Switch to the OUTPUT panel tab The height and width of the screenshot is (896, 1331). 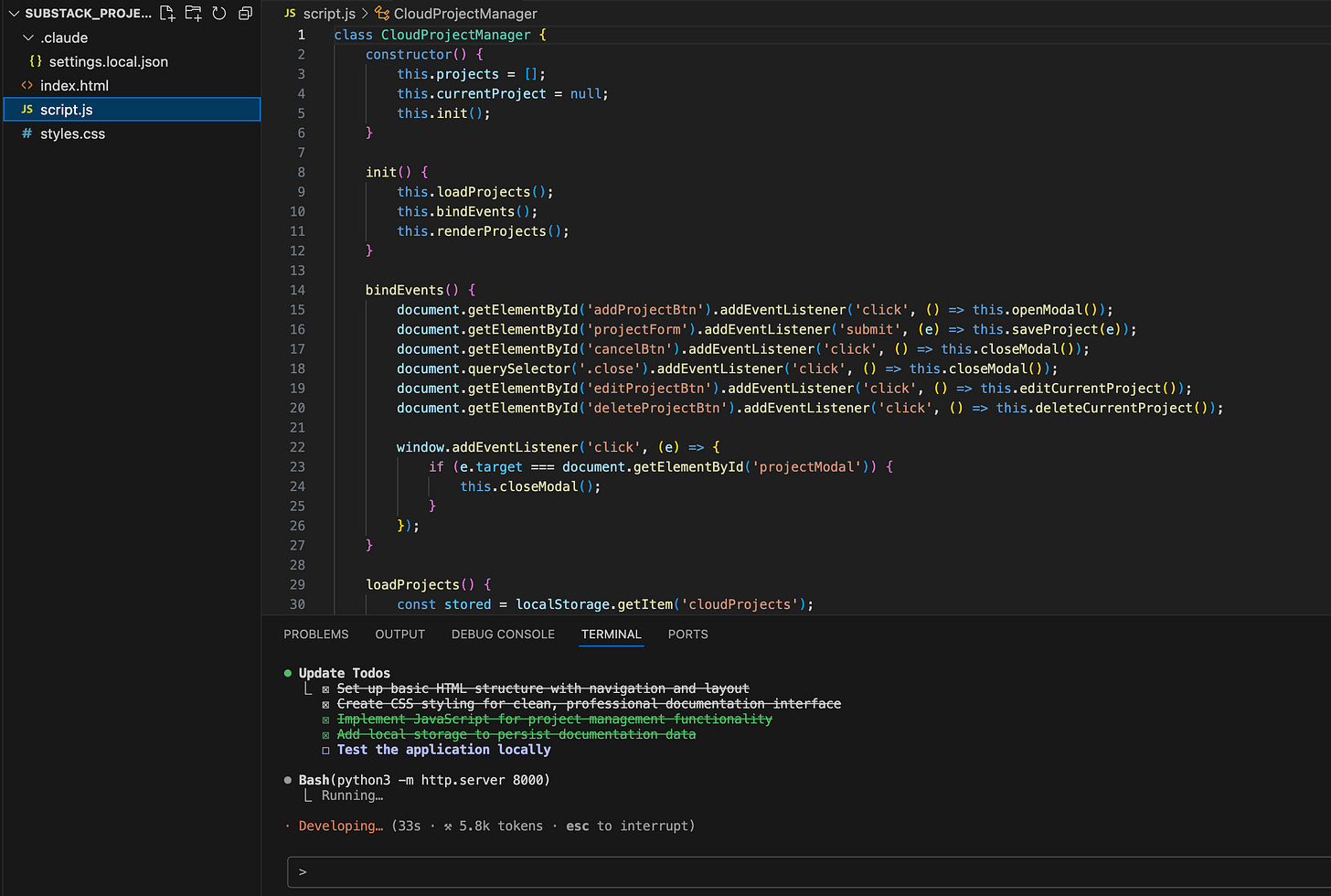[400, 634]
